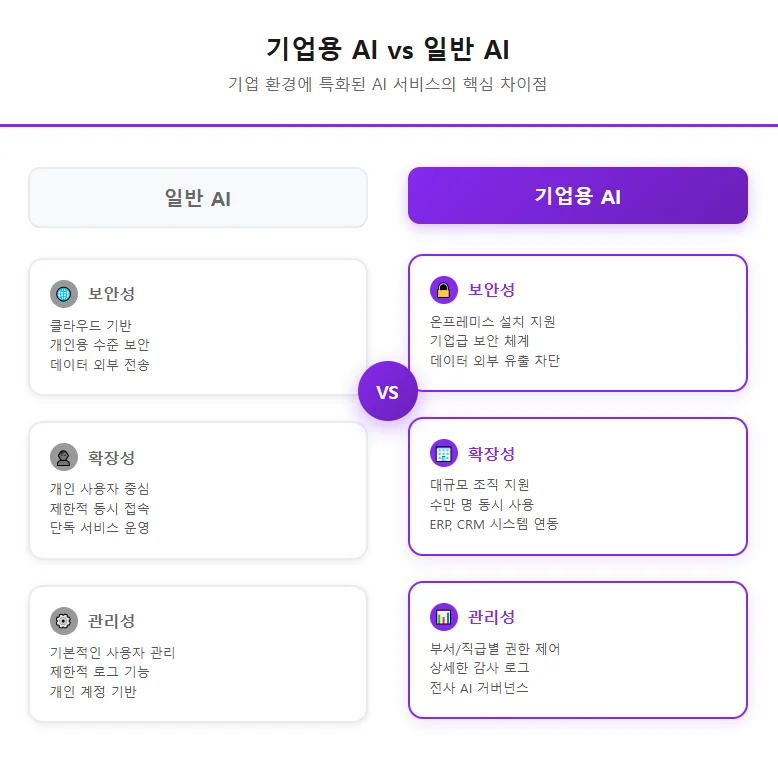This screenshot has height=762, width=778.
Task: Click the bar chart icon beside 관리성 in 기업용 AI
Action: point(444,617)
